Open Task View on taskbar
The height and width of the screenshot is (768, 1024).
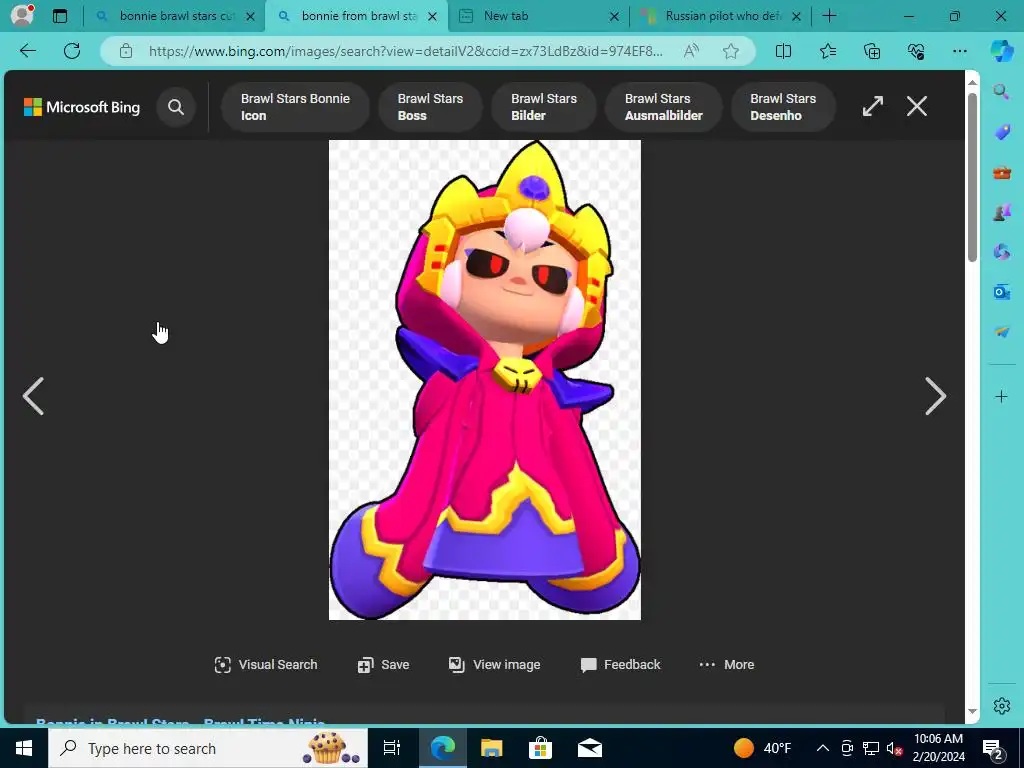coord(391,748)
